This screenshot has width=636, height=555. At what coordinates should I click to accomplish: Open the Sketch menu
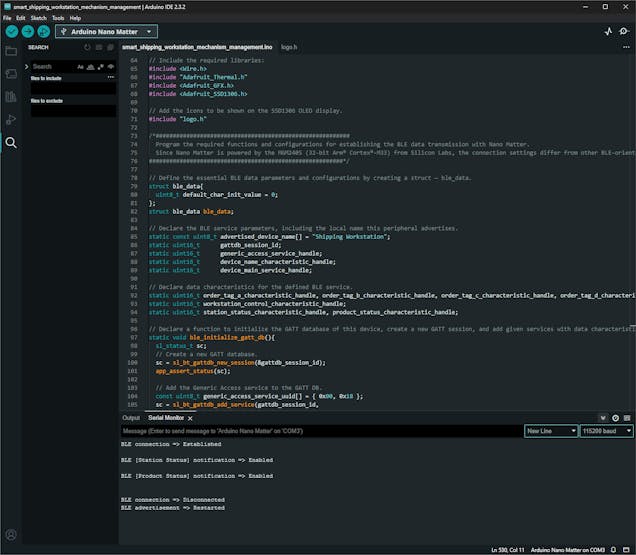click(38, 18)
